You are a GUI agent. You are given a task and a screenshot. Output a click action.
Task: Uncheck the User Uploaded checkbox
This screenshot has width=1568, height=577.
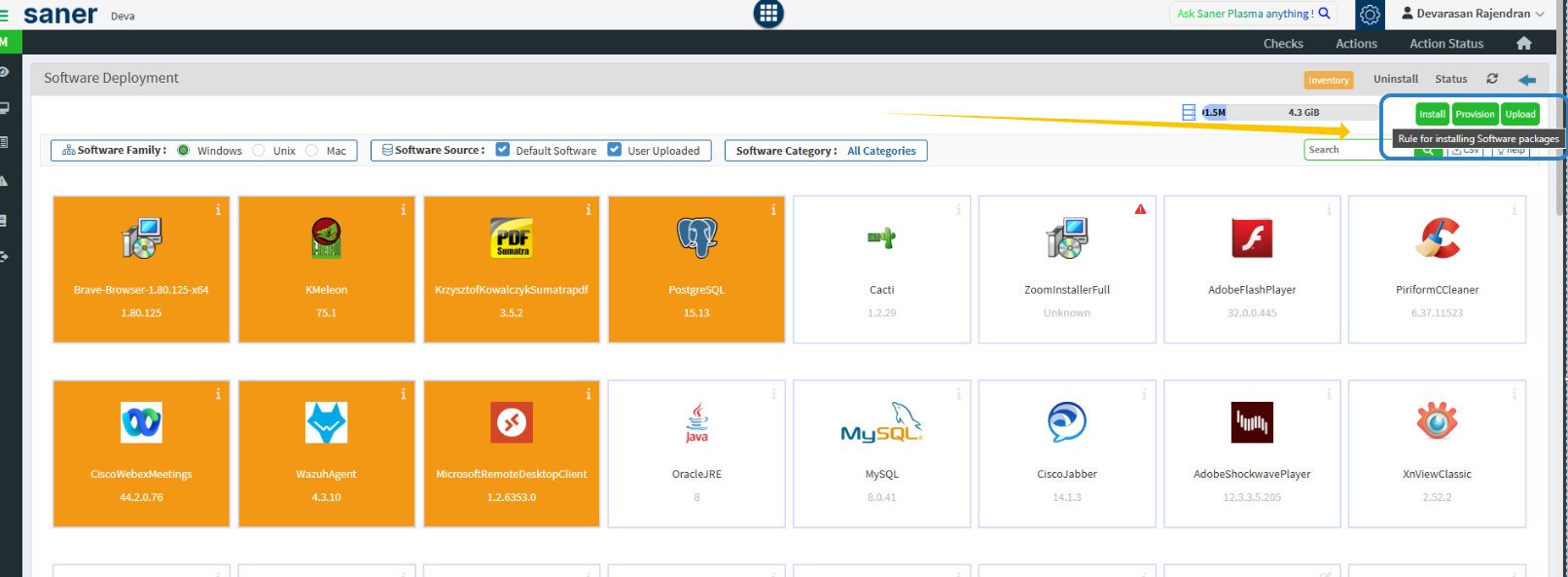click(x=615, y=150)
